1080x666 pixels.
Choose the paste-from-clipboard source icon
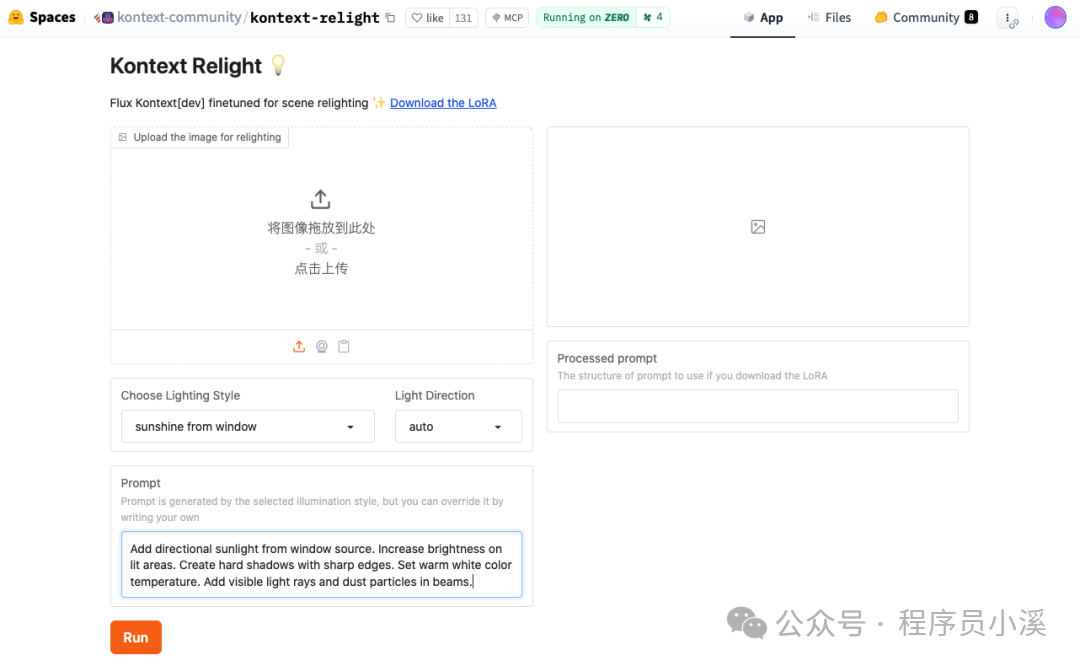click(344, 347)
